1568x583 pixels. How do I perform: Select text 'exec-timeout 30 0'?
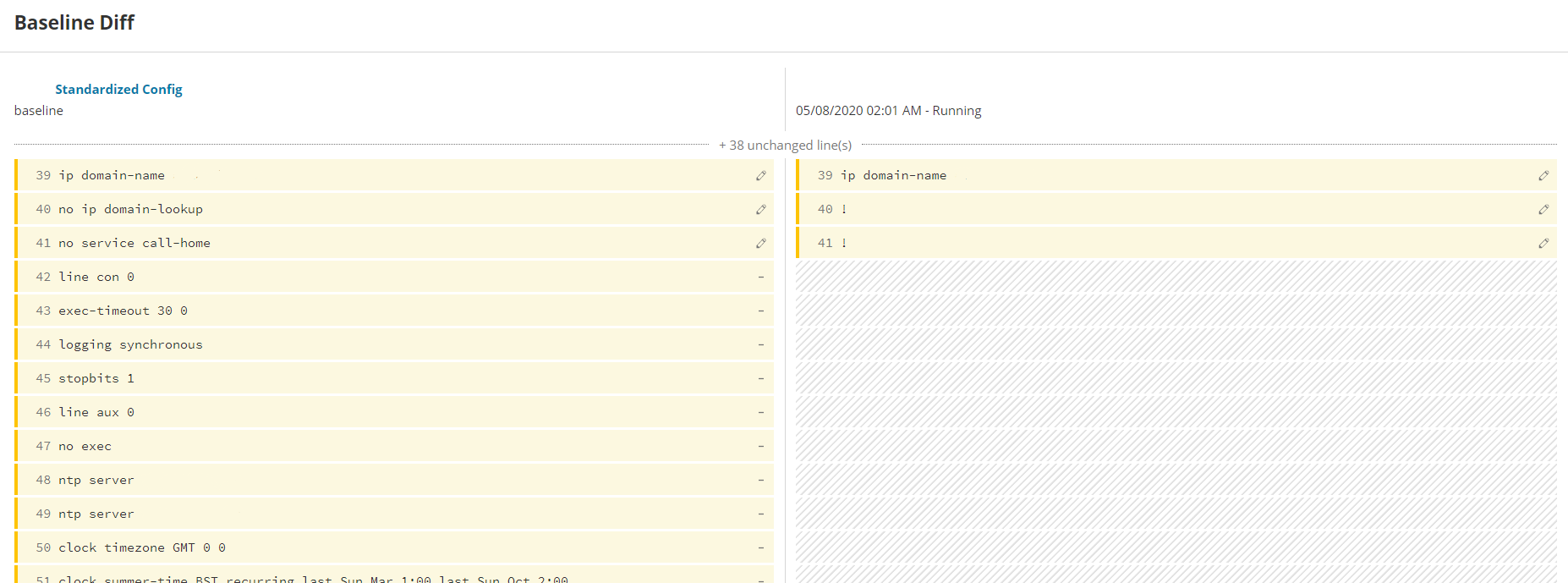point(123,311)
